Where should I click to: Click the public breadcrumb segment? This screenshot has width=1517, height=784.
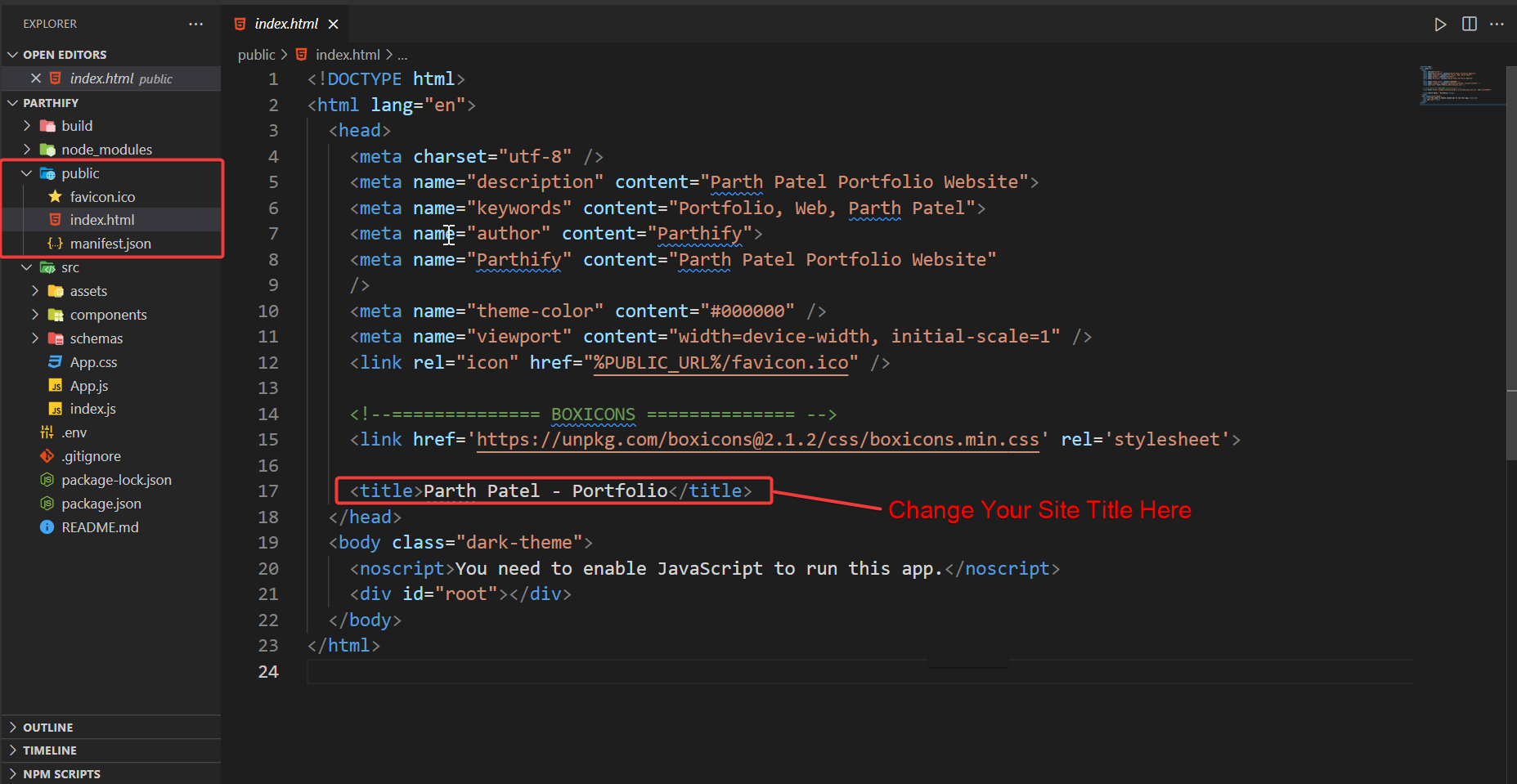pos(256,55)
